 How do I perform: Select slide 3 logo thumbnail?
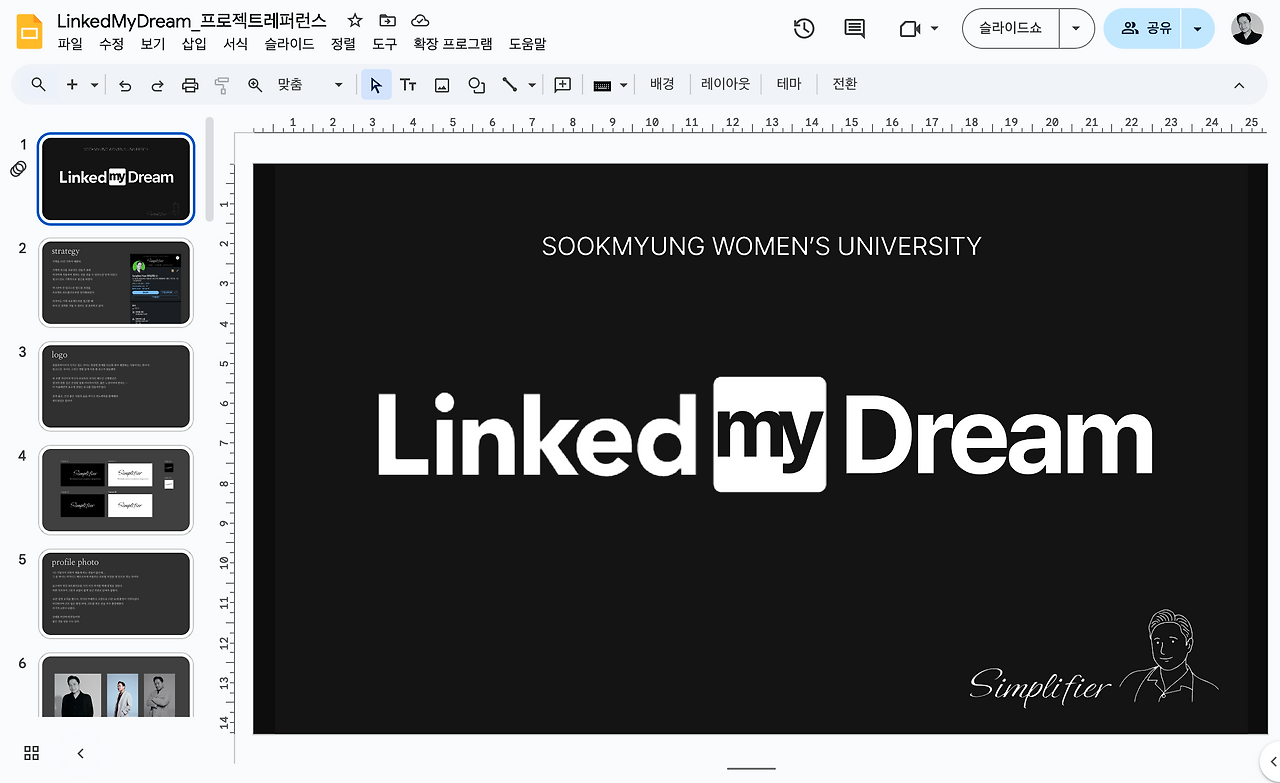pos(116,386)
